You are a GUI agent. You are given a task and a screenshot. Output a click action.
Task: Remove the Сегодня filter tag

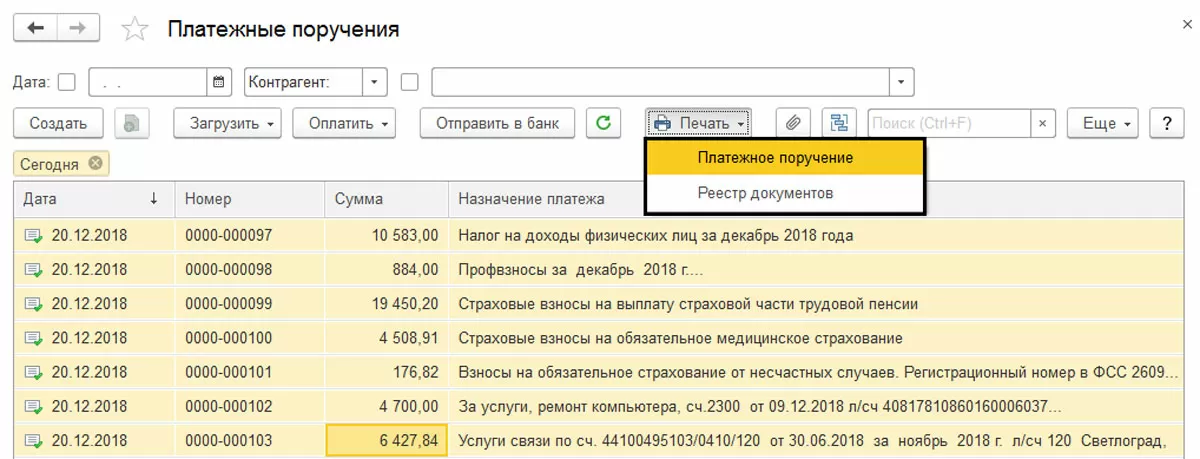click(x=95, y=163)
